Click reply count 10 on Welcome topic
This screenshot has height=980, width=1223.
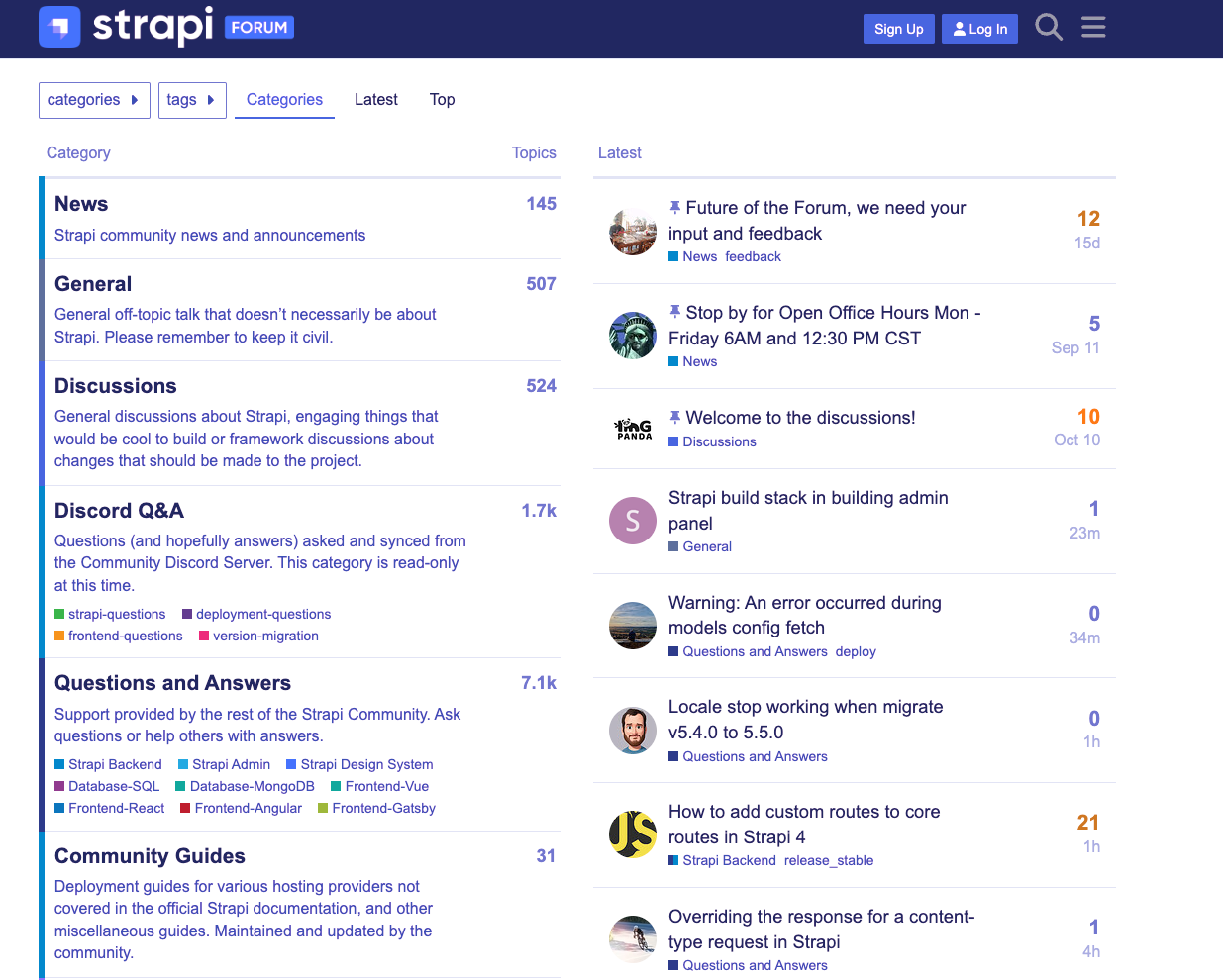(x=1088, y=417)
